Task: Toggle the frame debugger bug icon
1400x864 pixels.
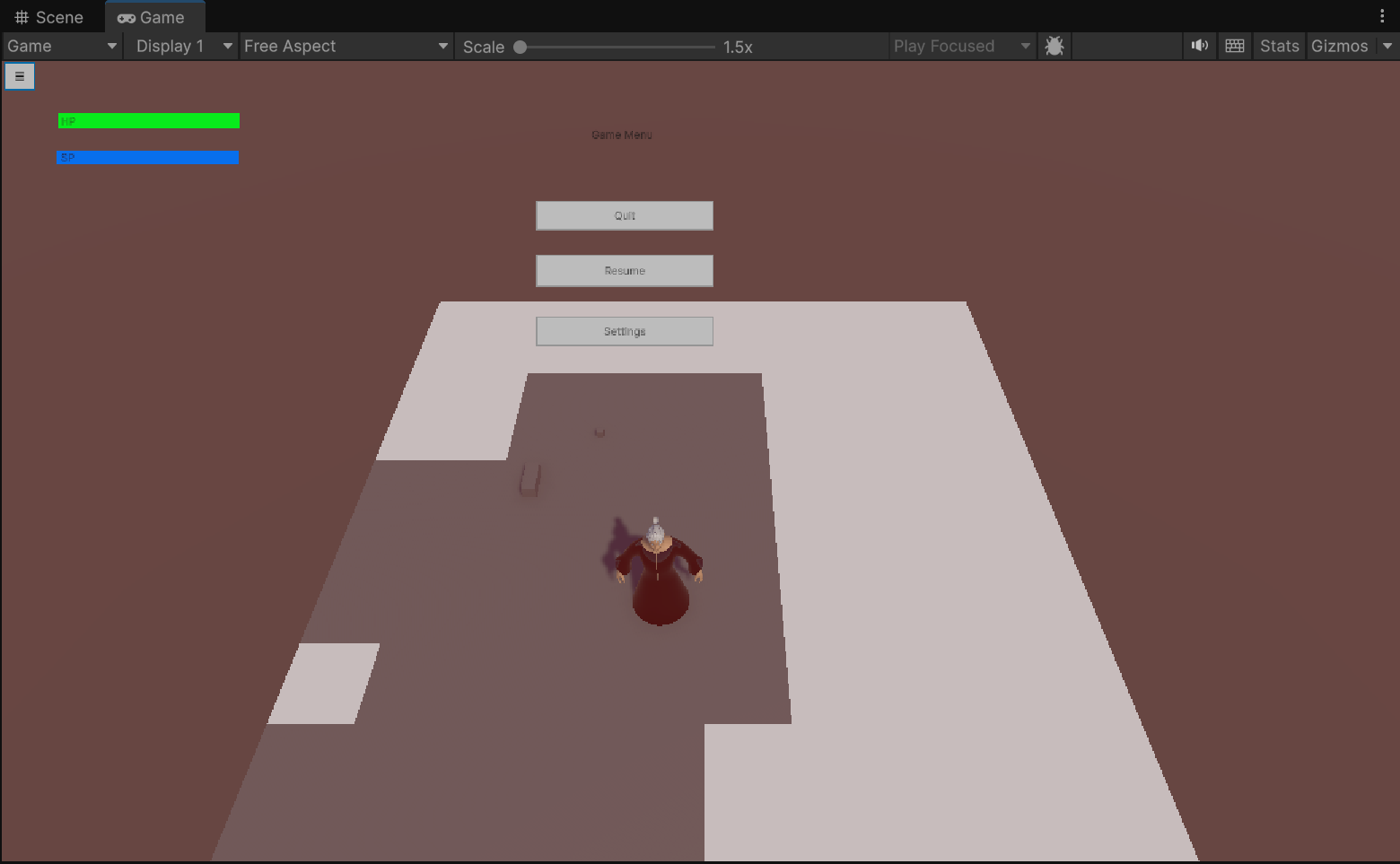Action: pos(1054,47)
